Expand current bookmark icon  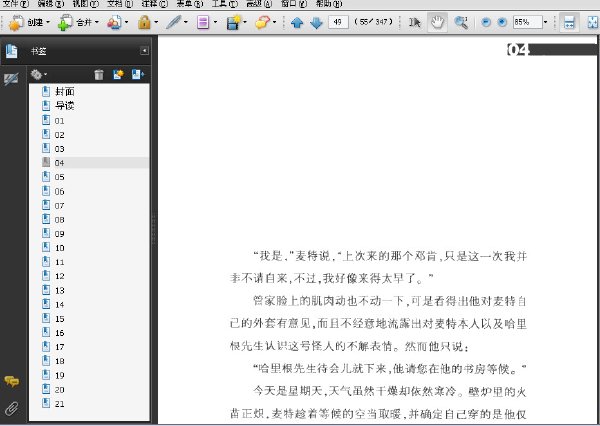137,74
